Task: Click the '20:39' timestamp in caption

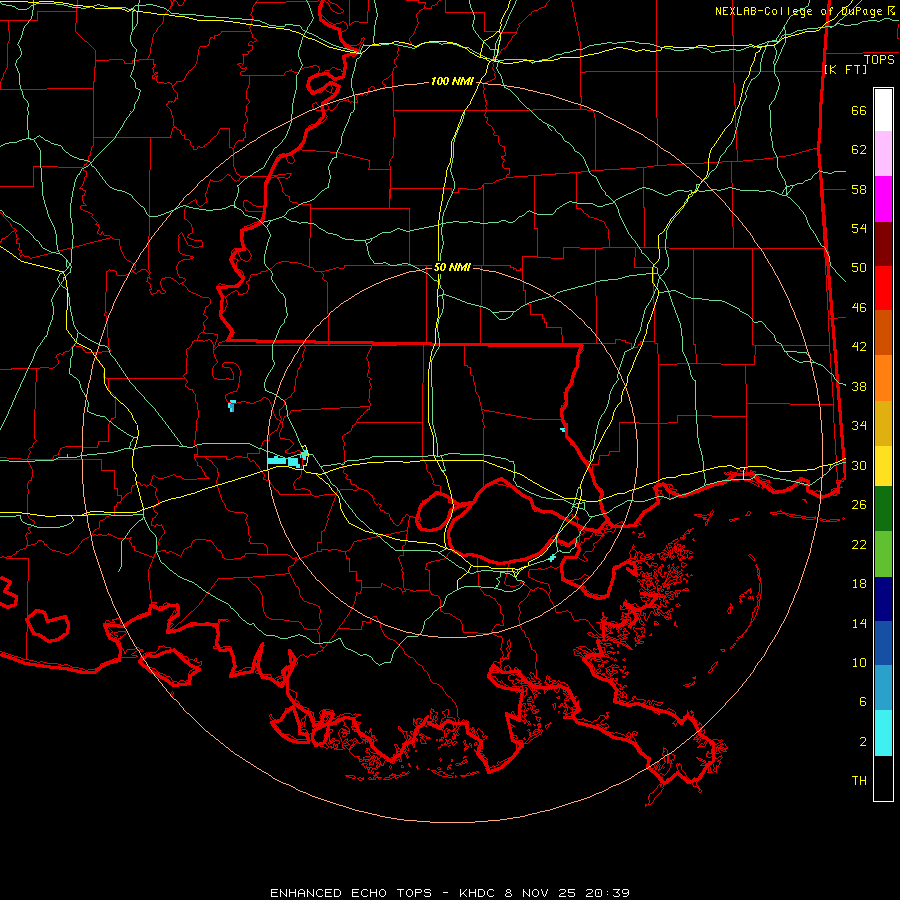Action: pyautogui.click(x=607, y=893)
